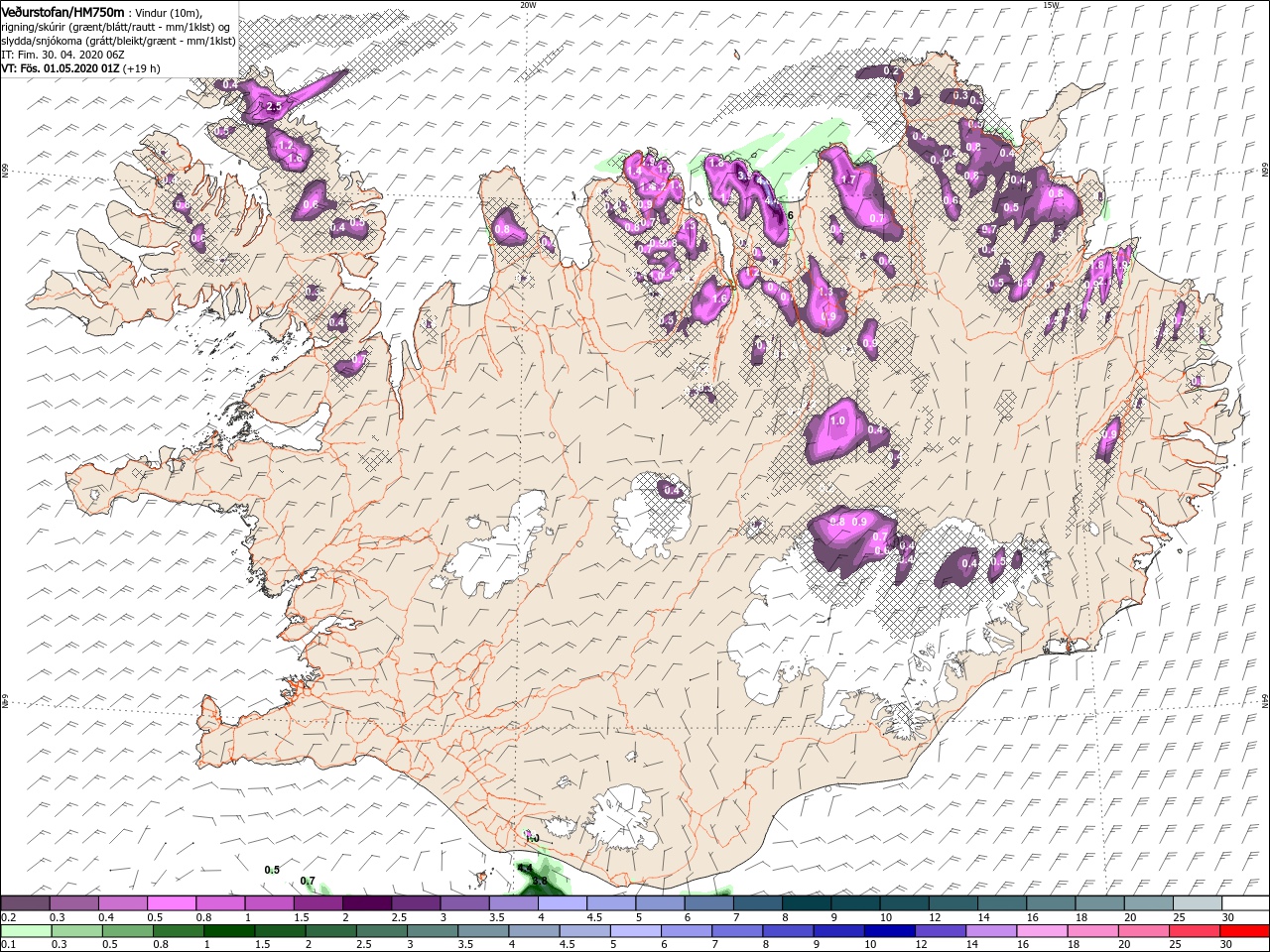Select the 4.5 swatch in the upper snow legend
This screenshot has width=1270, height=952.
(x=610, y=903)
